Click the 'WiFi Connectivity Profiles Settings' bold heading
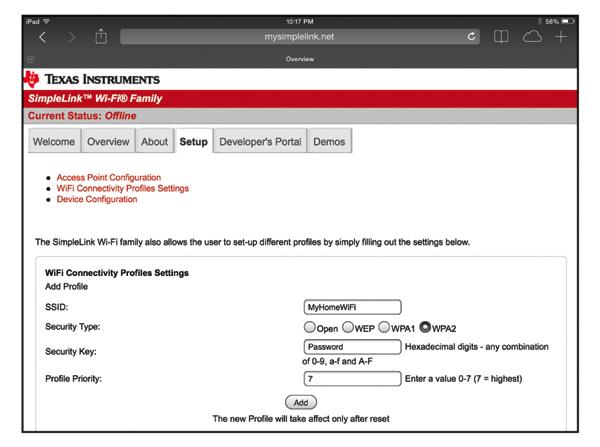 [117, 273]
